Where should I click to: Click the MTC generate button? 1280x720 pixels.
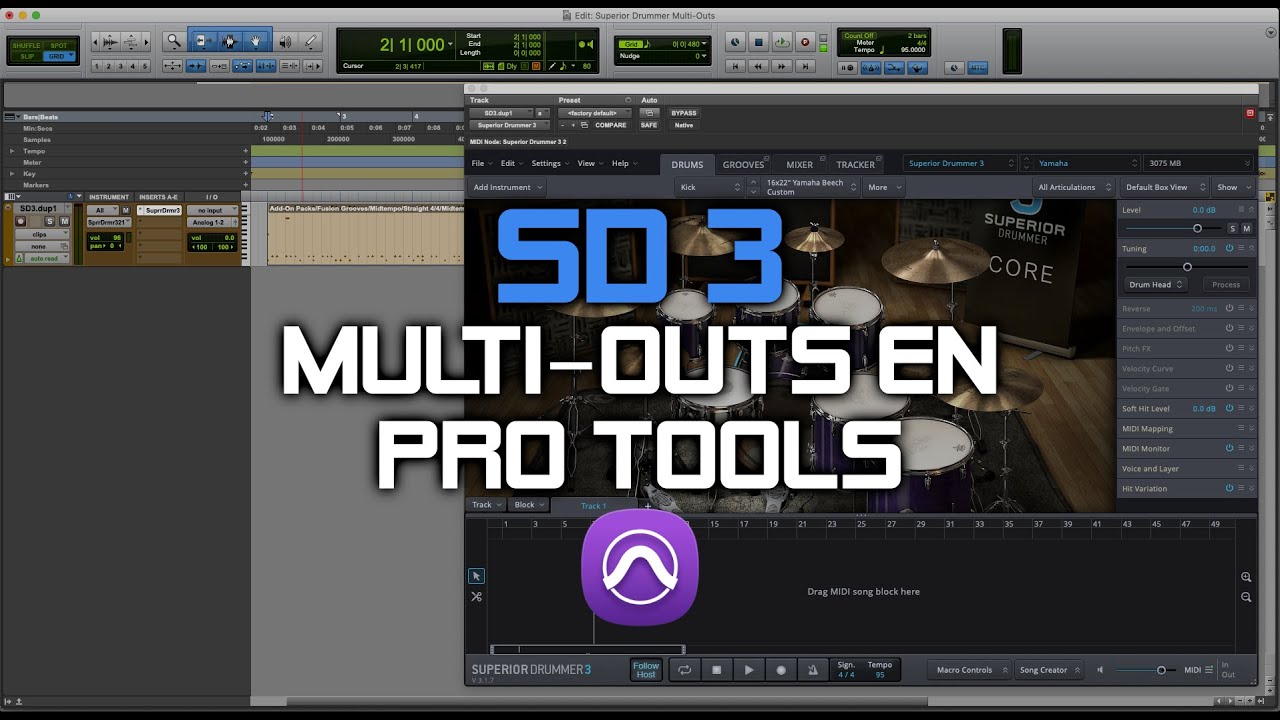[x=977, y=68]
